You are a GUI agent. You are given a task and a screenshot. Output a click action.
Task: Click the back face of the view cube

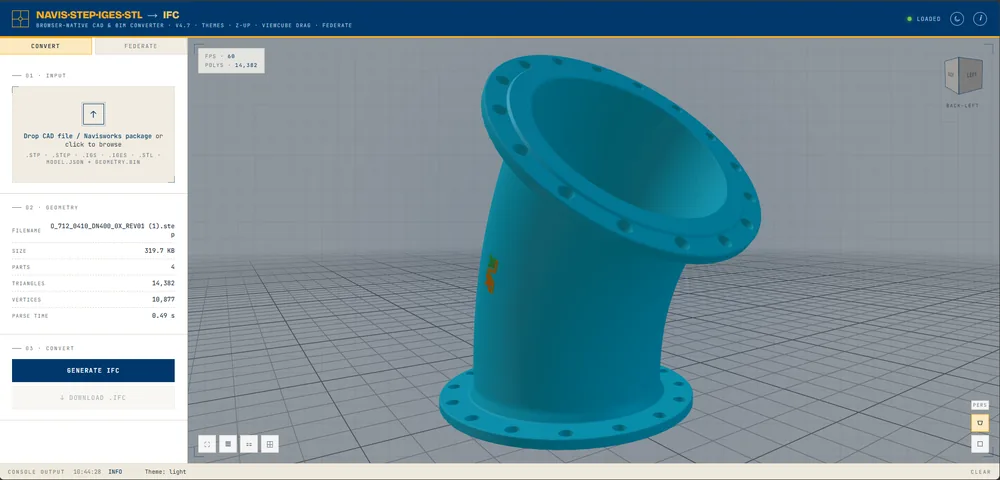(x=952, y=75)
